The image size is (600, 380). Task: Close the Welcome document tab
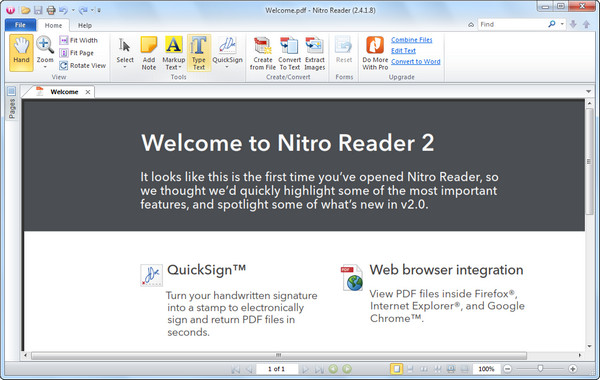(x=88, y=92)
